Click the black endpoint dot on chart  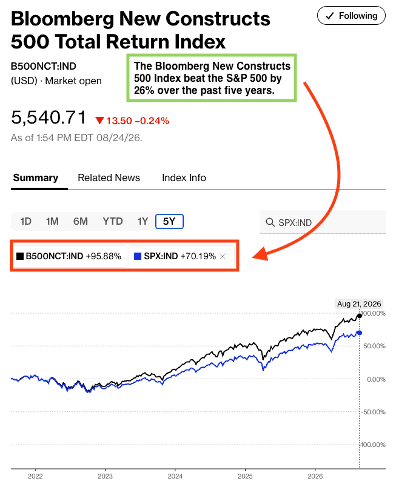[x=359, y=316]
